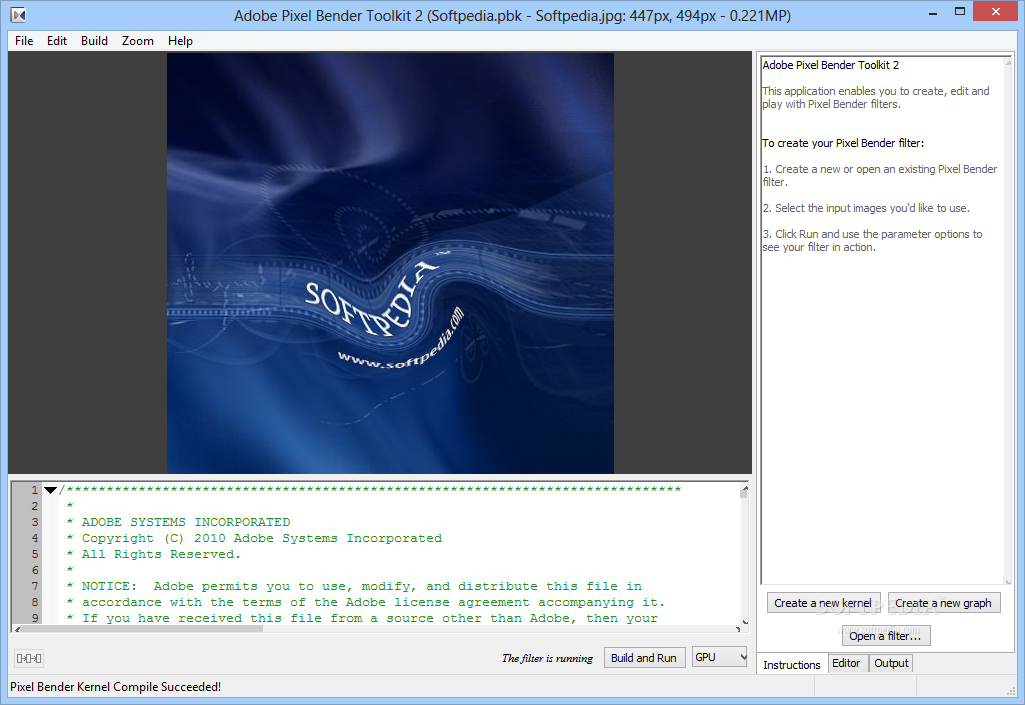This screenshot has width=1025, height=705.
Task: Click line number 3 in the gutter
Action: (35, 522)
